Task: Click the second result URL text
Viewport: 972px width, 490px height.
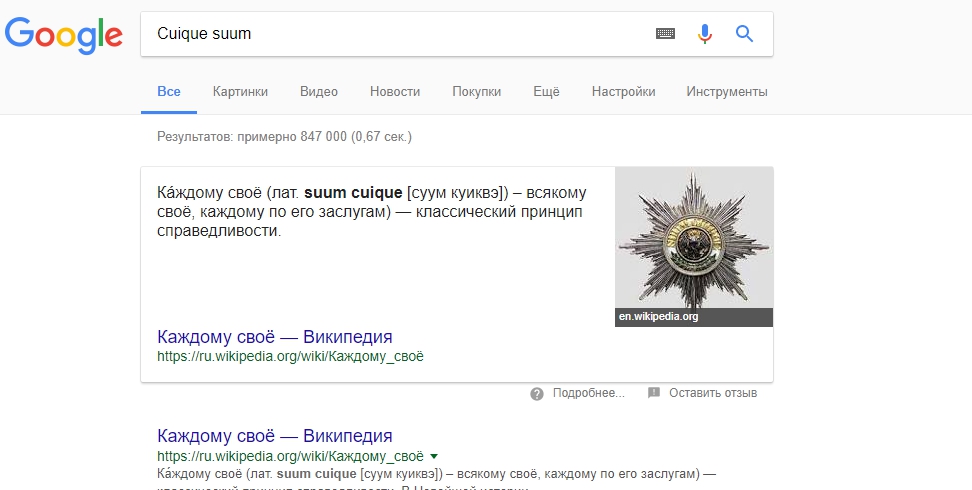Action: coord(290,457)
